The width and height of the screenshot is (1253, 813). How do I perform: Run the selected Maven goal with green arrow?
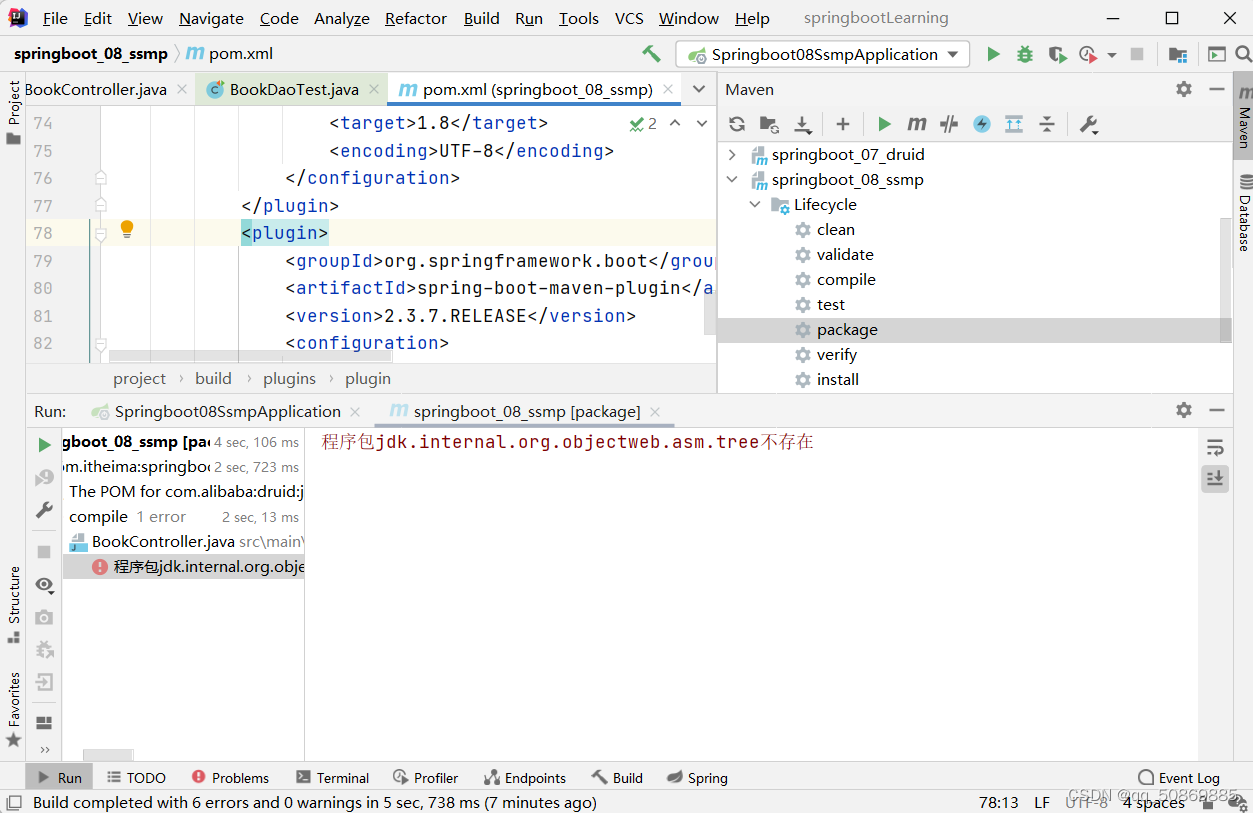click(884, 124)
